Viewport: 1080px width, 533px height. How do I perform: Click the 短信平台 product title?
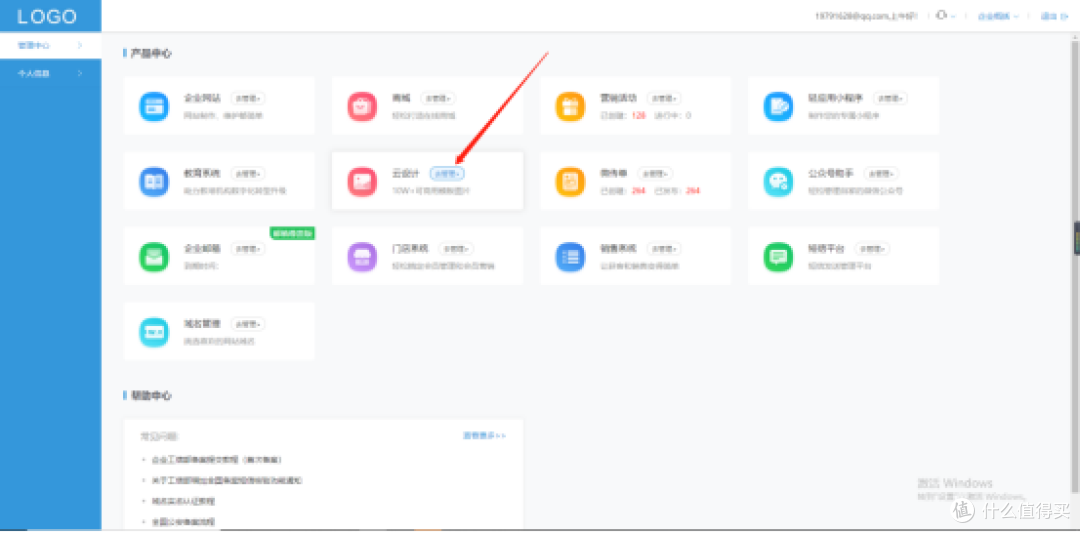tap(827, 248)
